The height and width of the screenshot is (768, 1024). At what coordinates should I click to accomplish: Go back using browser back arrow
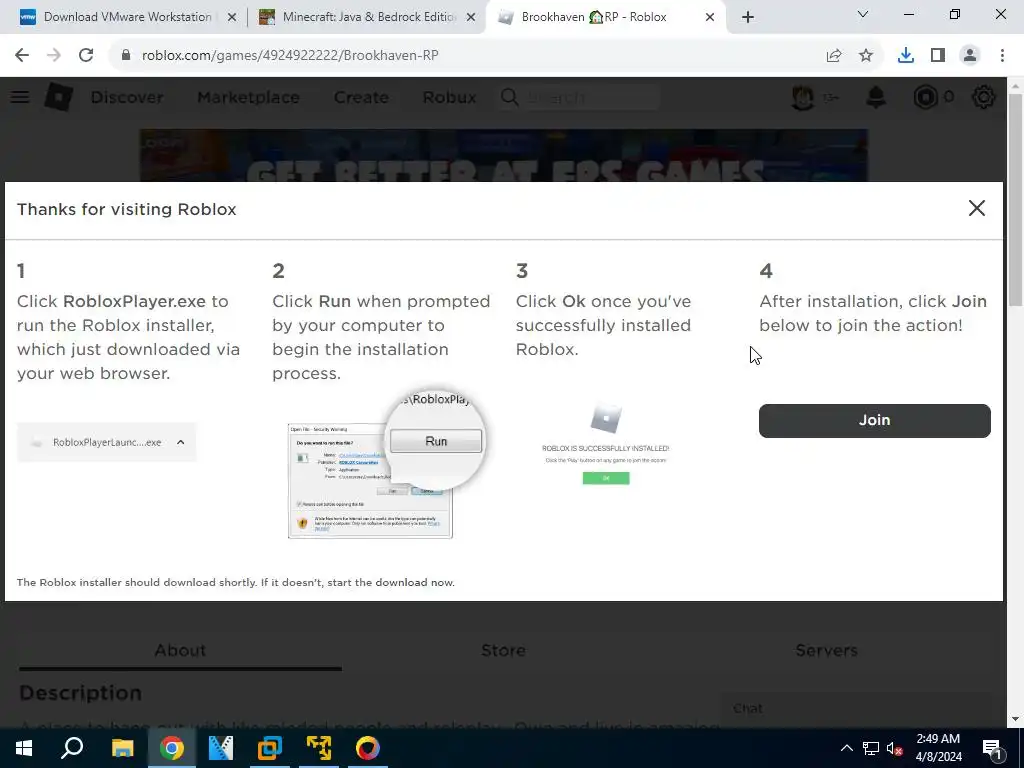22,55
